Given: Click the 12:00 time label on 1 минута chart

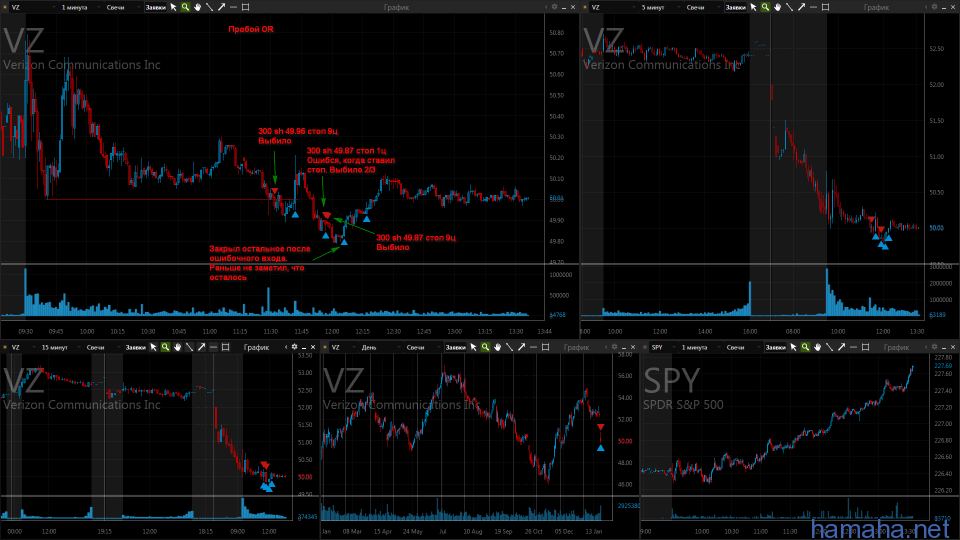Looking at the screenshot, I should click(x=332, y=331).
